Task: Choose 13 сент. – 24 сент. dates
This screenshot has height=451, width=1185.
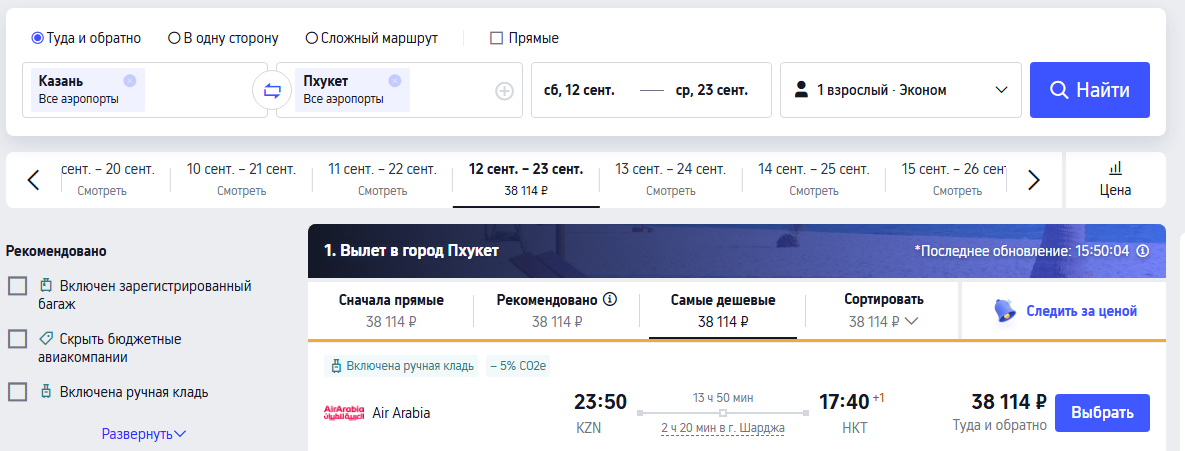Action: [x=670, y=179]
